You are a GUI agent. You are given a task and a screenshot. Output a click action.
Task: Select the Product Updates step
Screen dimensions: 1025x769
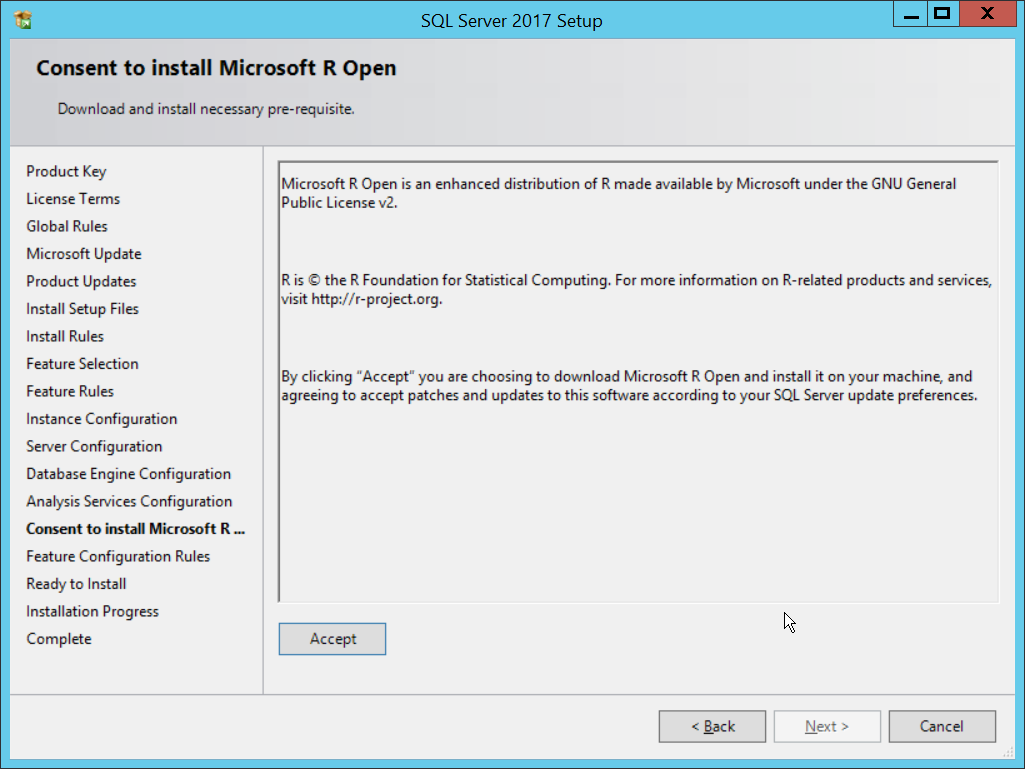[81, 281]
